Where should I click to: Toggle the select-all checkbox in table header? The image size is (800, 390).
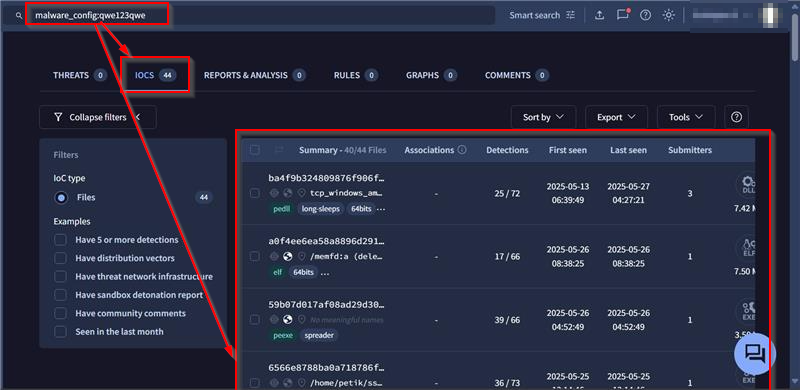[x=255, y=150]
